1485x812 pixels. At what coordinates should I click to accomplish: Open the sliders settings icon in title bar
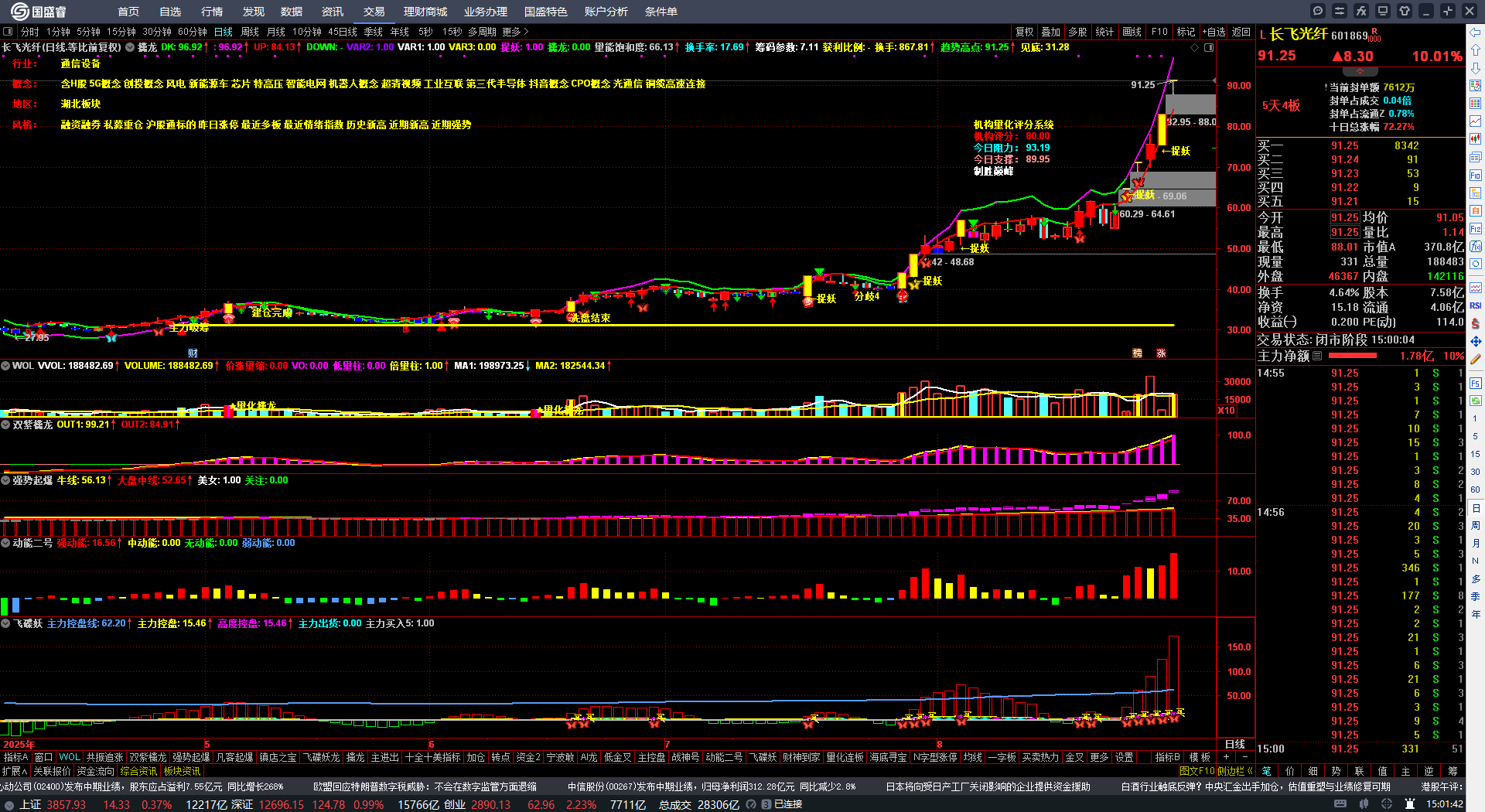[1340, 11]
